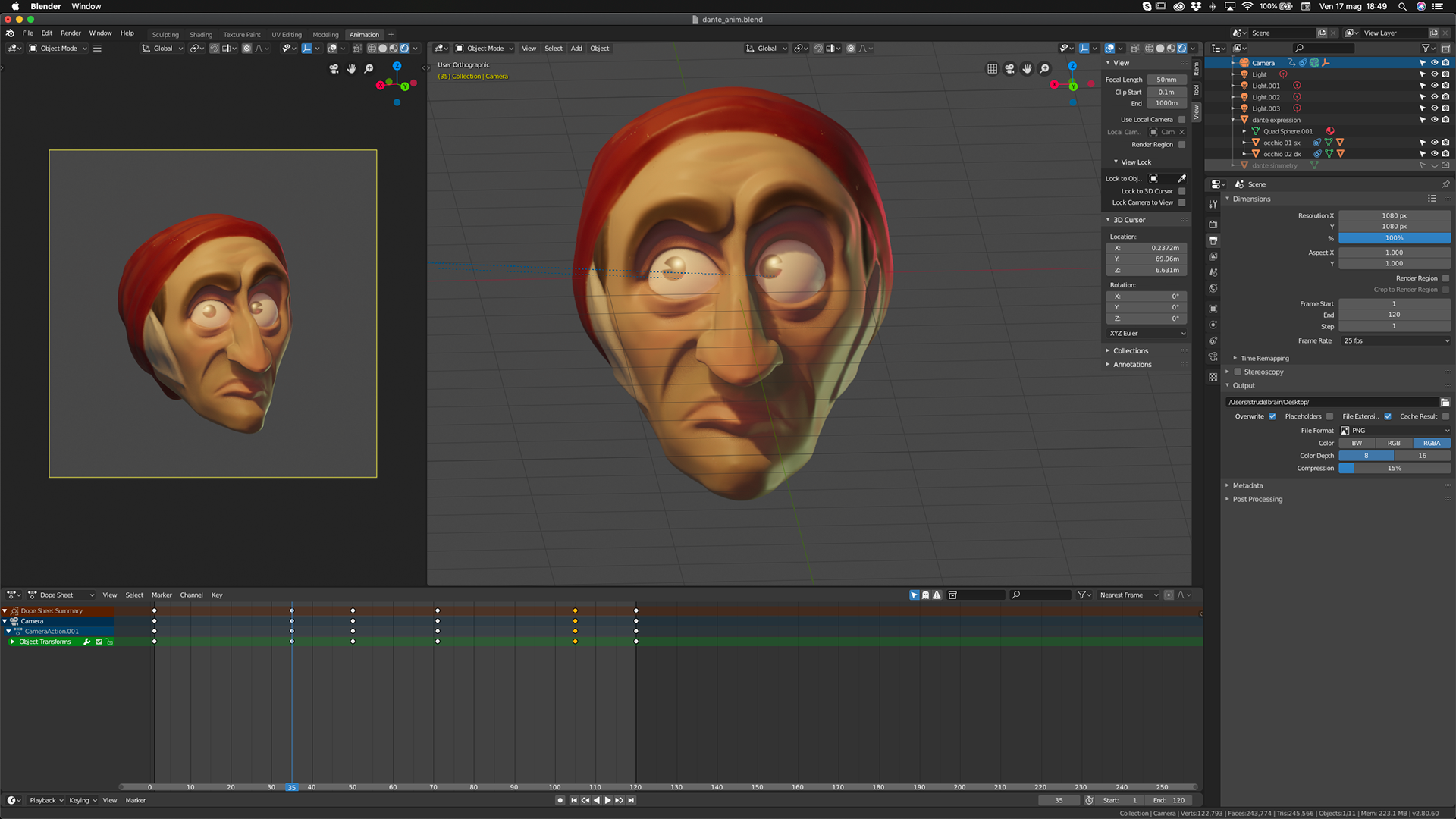
Task: Select the pan hand icon in left viewport
Action: [x=351, y=69]
